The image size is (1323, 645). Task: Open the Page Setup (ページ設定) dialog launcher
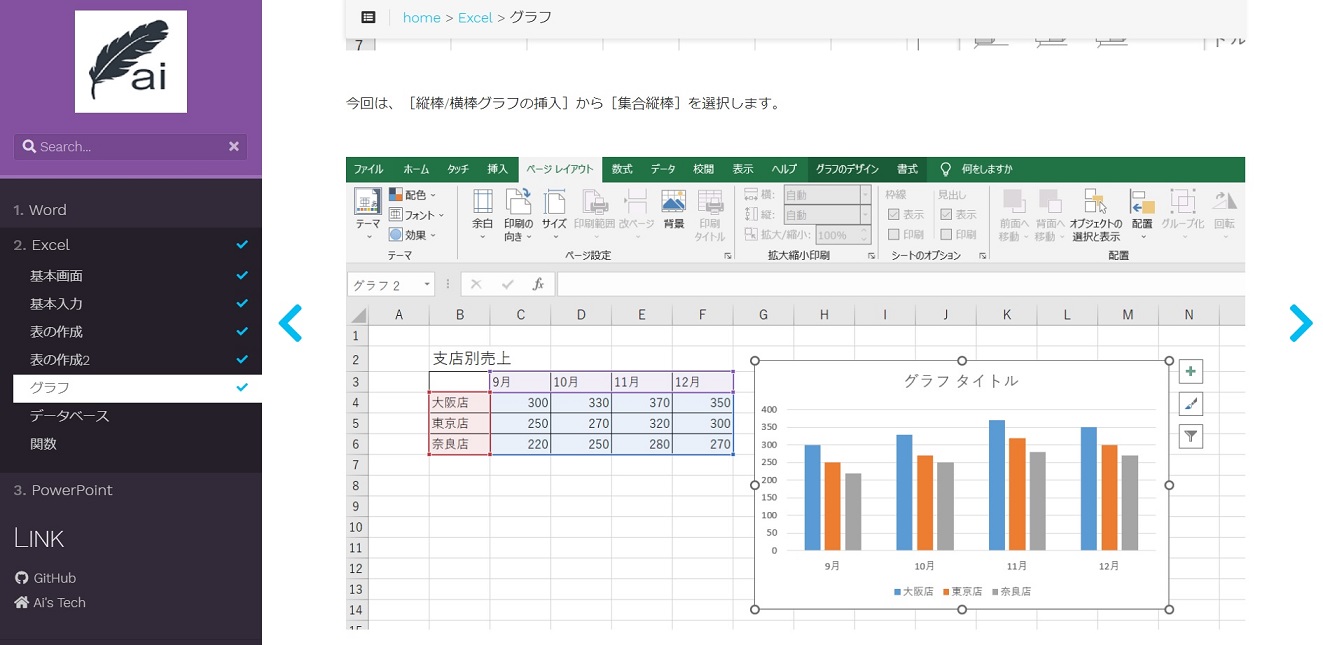click(x=727, y=256)
